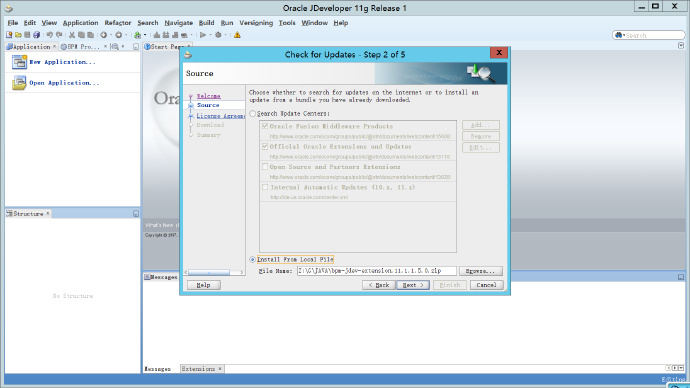Open the editor tab list dropdown
Screen dimensions: 690x388
point(681,46)
